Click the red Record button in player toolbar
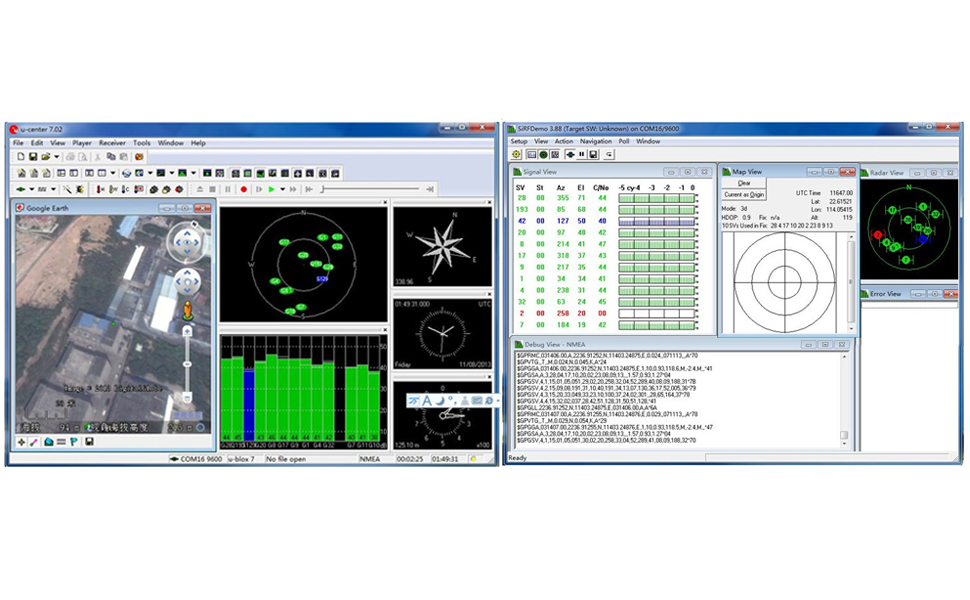Screen dimensions: 970x600 point(243,189)
